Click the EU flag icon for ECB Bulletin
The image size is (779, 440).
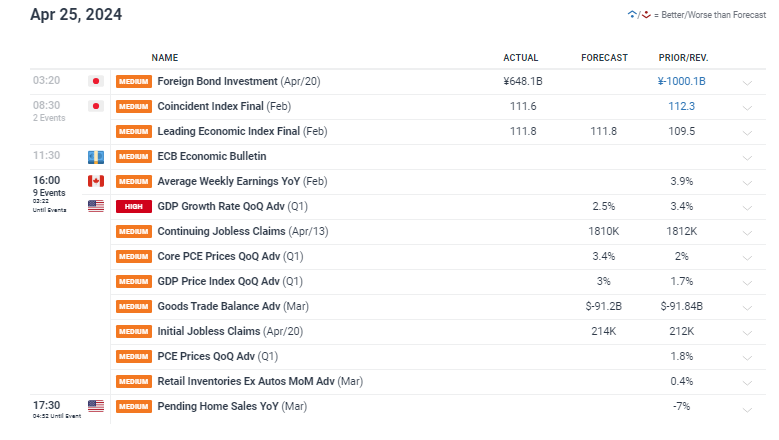coord(96,157)
